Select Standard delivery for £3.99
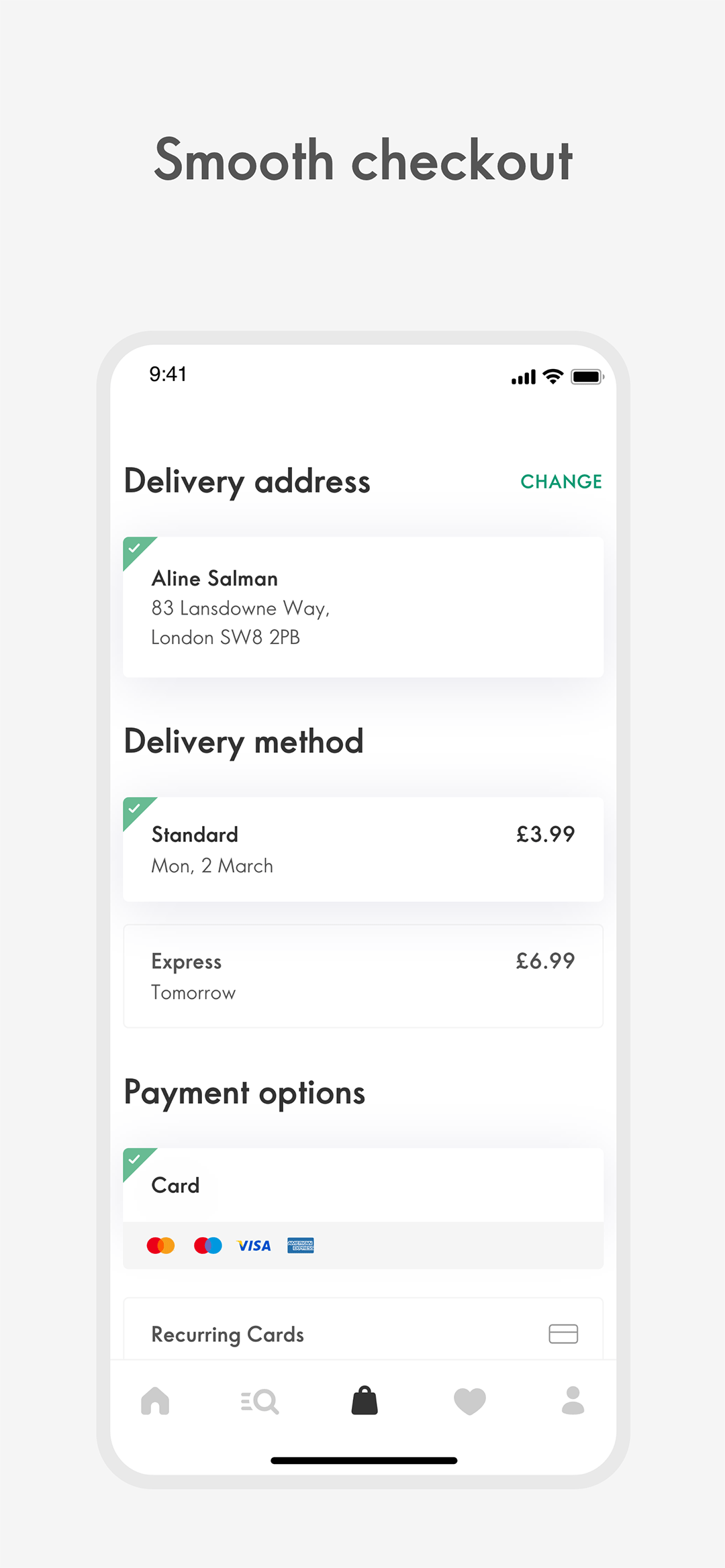Viewport: 725px width, 1568px height. [x=363, y=849]
